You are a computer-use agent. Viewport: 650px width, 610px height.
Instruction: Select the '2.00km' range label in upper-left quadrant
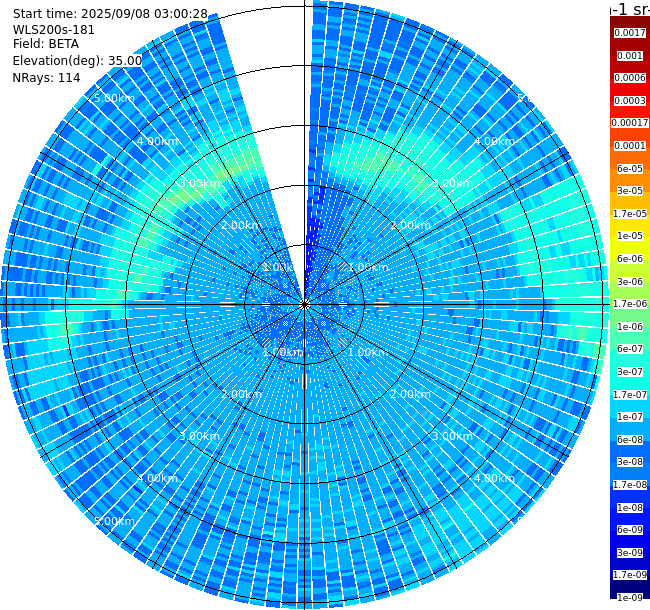(241, 225)
